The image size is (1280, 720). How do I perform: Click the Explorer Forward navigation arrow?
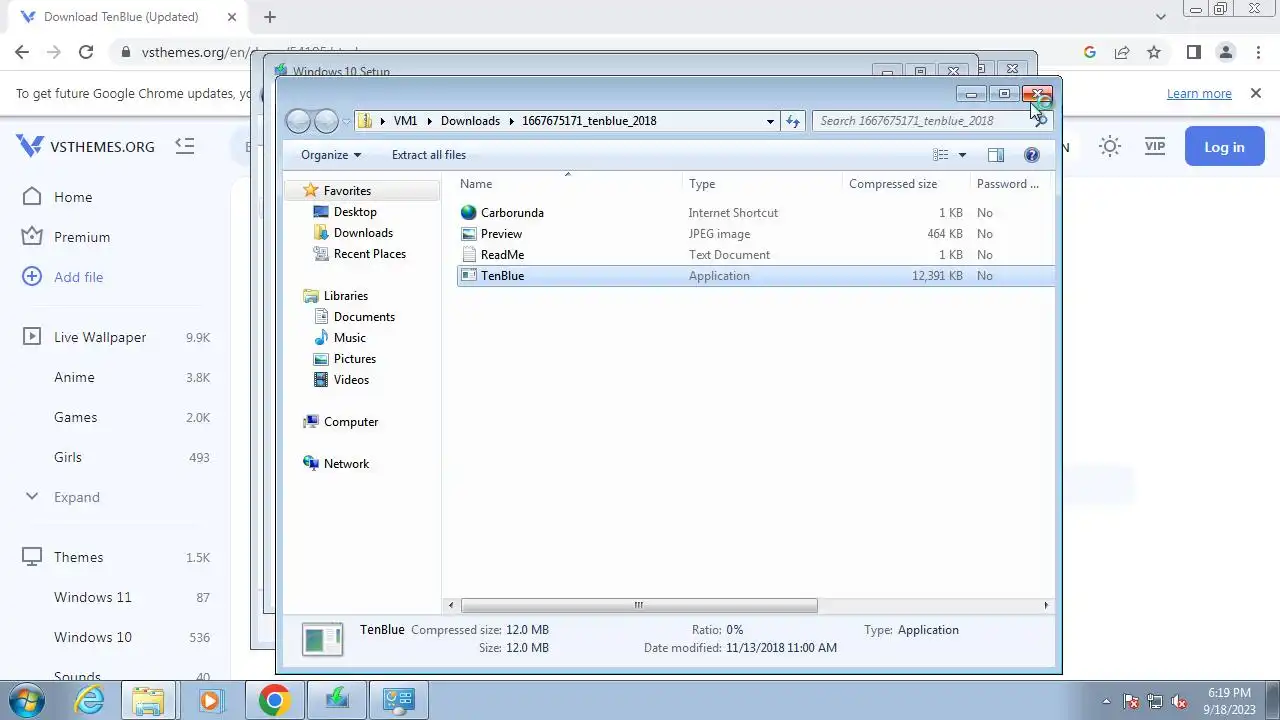(x=326, y=121)
